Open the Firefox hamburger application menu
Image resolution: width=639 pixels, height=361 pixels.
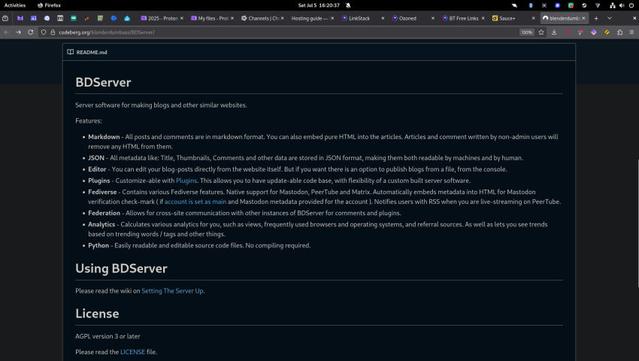[x=632, y=32]
